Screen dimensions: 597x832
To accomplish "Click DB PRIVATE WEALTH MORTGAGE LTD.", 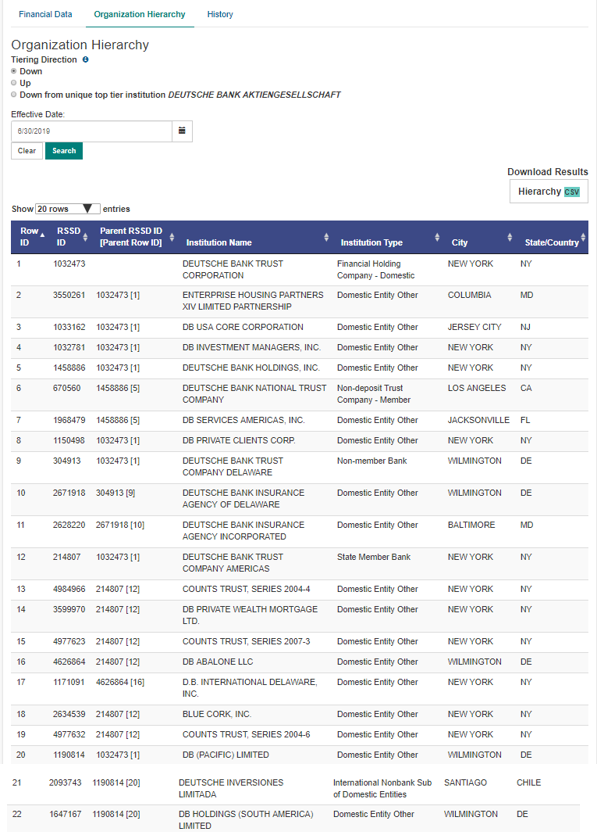I will point(250,615).
